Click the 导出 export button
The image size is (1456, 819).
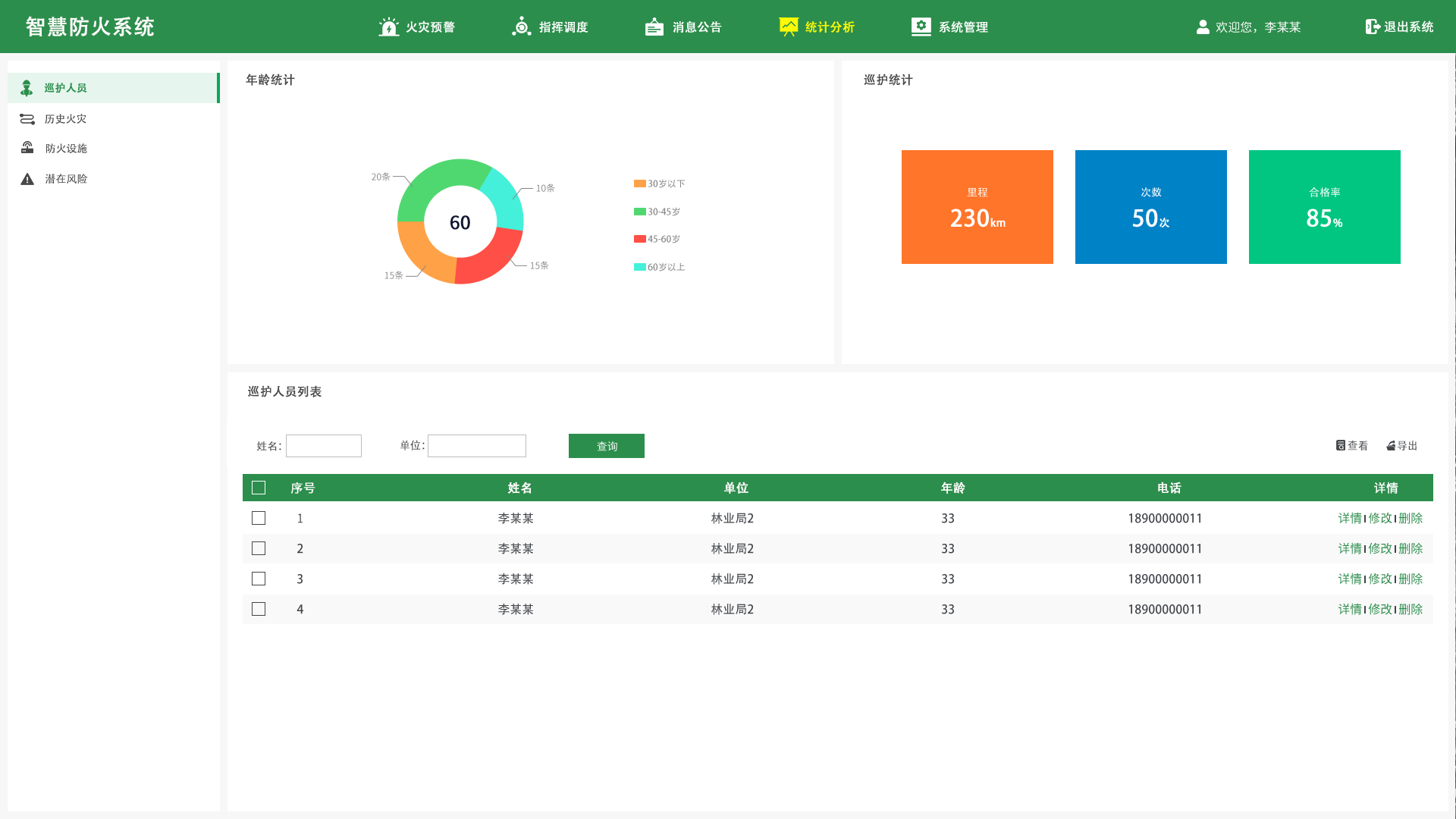pyautogui.click(x=1402, y=446)
